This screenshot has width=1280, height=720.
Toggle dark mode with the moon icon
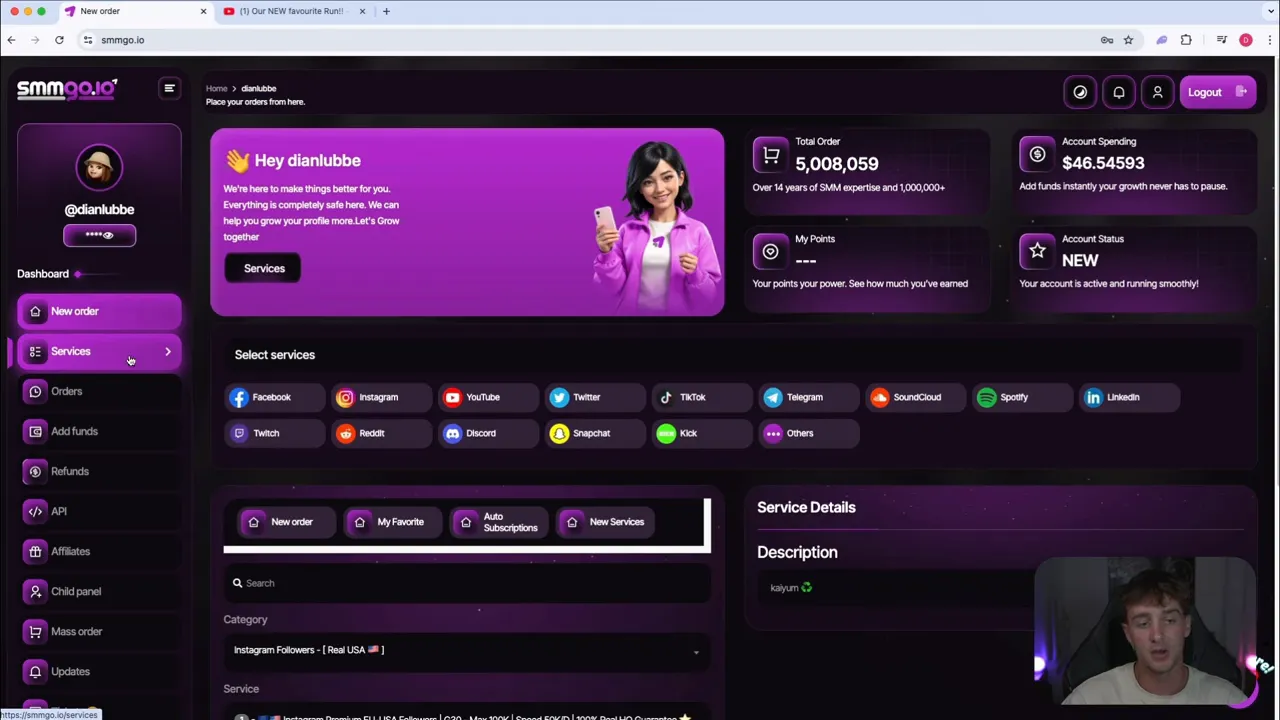[x=1080, y=92]
